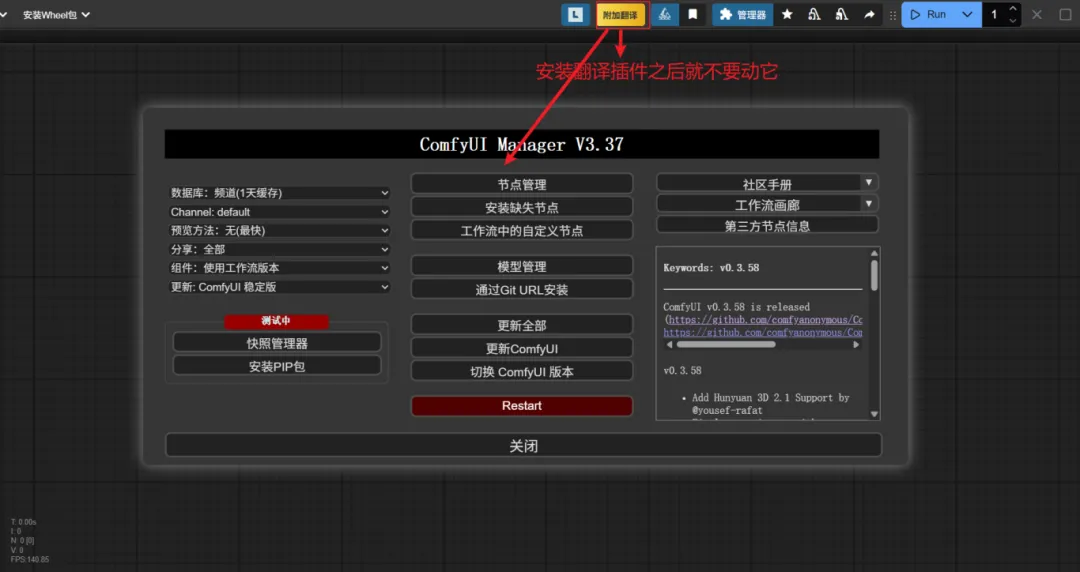The width and height of the screenshot is (1080, 572).
Task: Click 安装缺失节点 button
Action: [x=521, y=207]
